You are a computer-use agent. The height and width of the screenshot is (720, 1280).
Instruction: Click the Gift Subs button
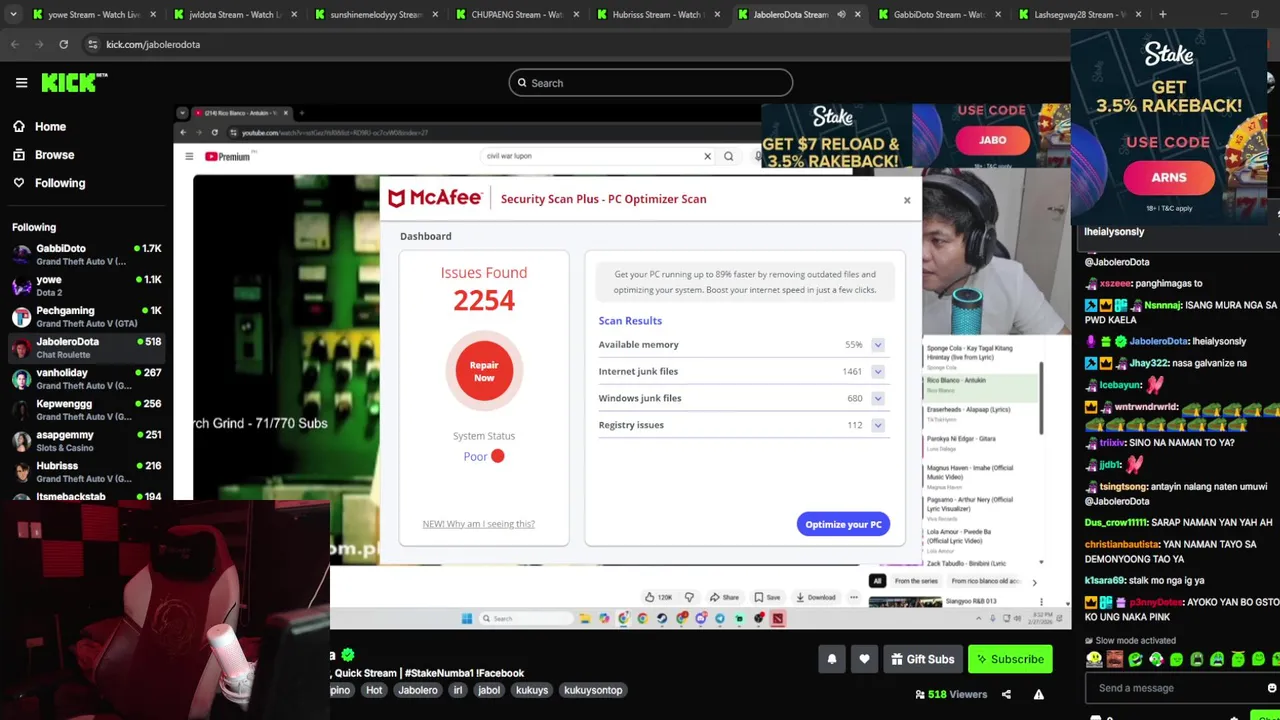tap(922, 659)
